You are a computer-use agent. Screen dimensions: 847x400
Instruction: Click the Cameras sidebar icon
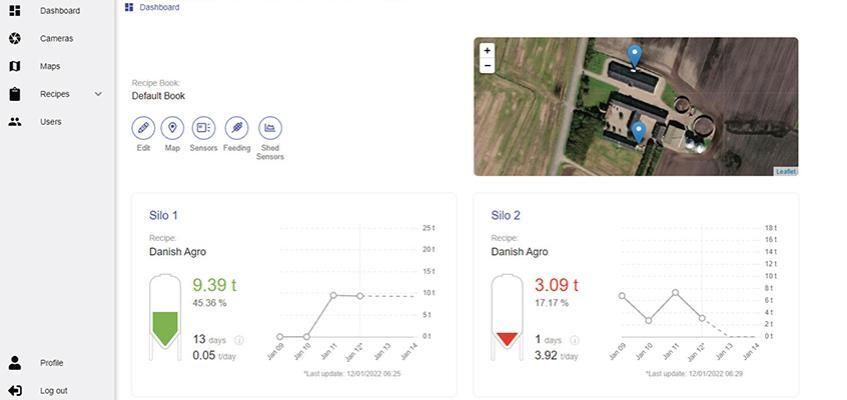15,38
